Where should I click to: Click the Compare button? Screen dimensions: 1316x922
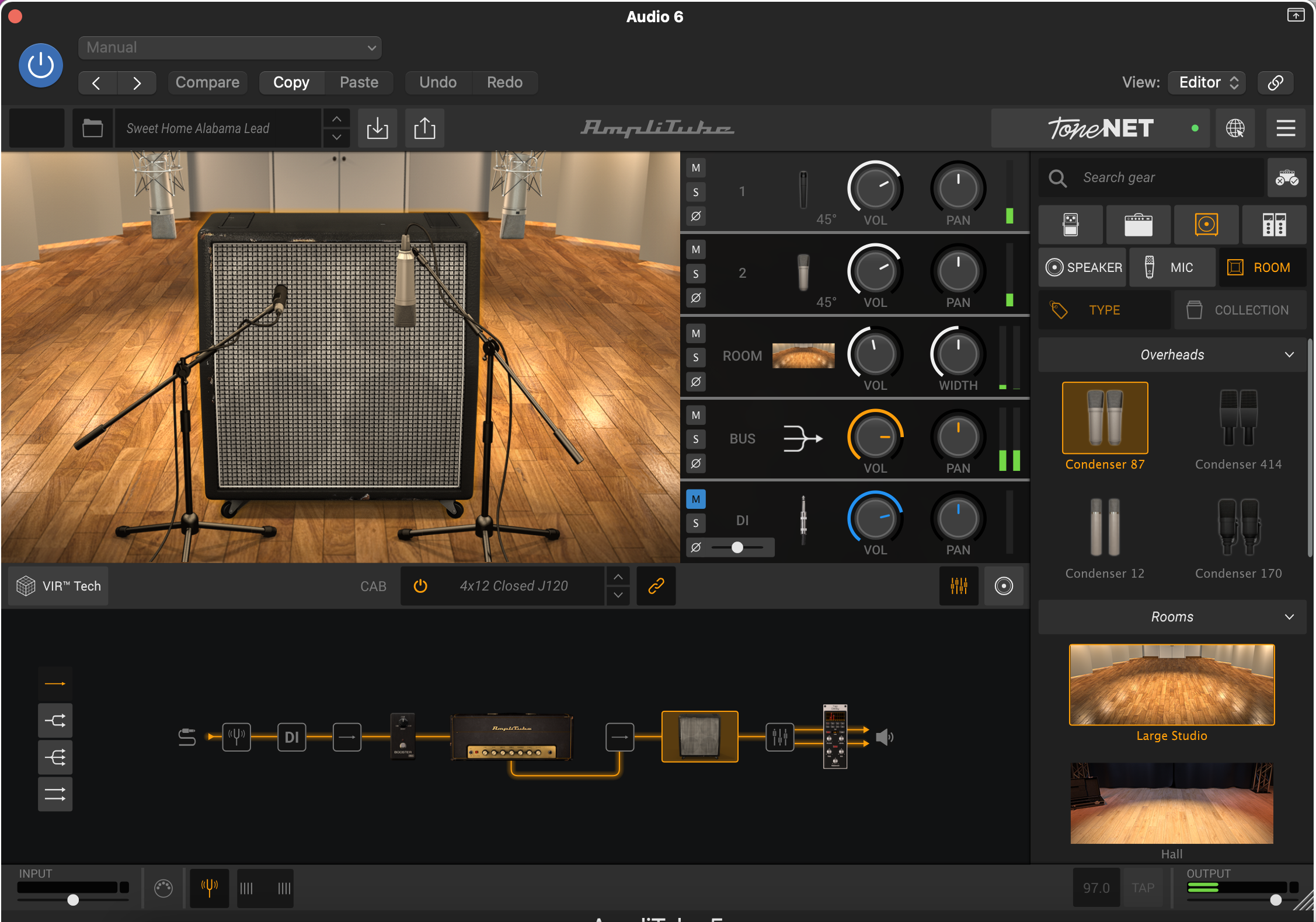pos(207,82)
